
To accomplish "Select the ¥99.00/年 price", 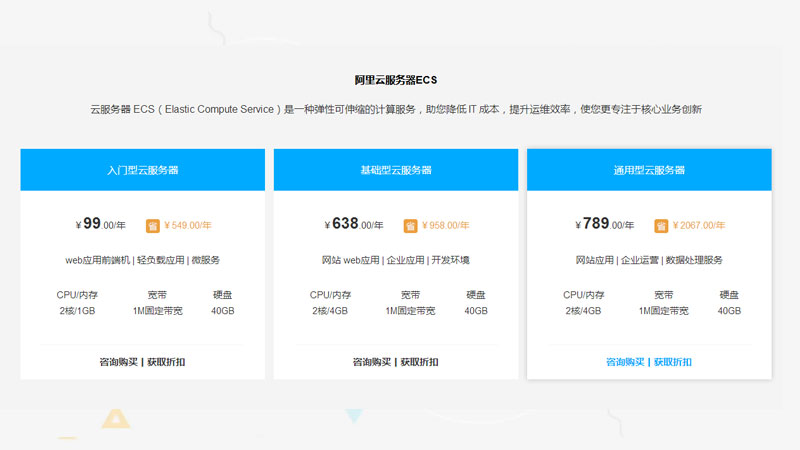I will [101, 223].
